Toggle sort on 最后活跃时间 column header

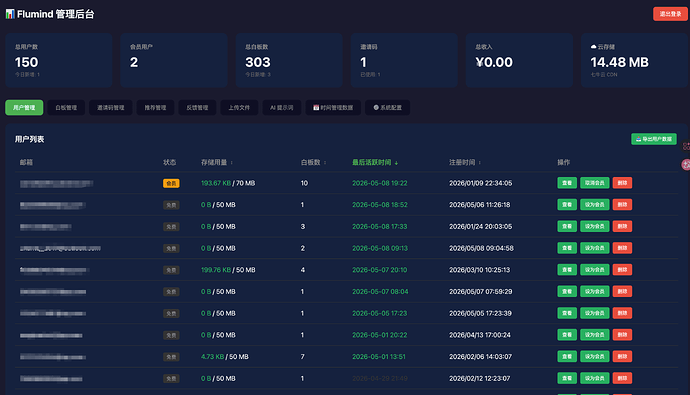tap(375, 162)
